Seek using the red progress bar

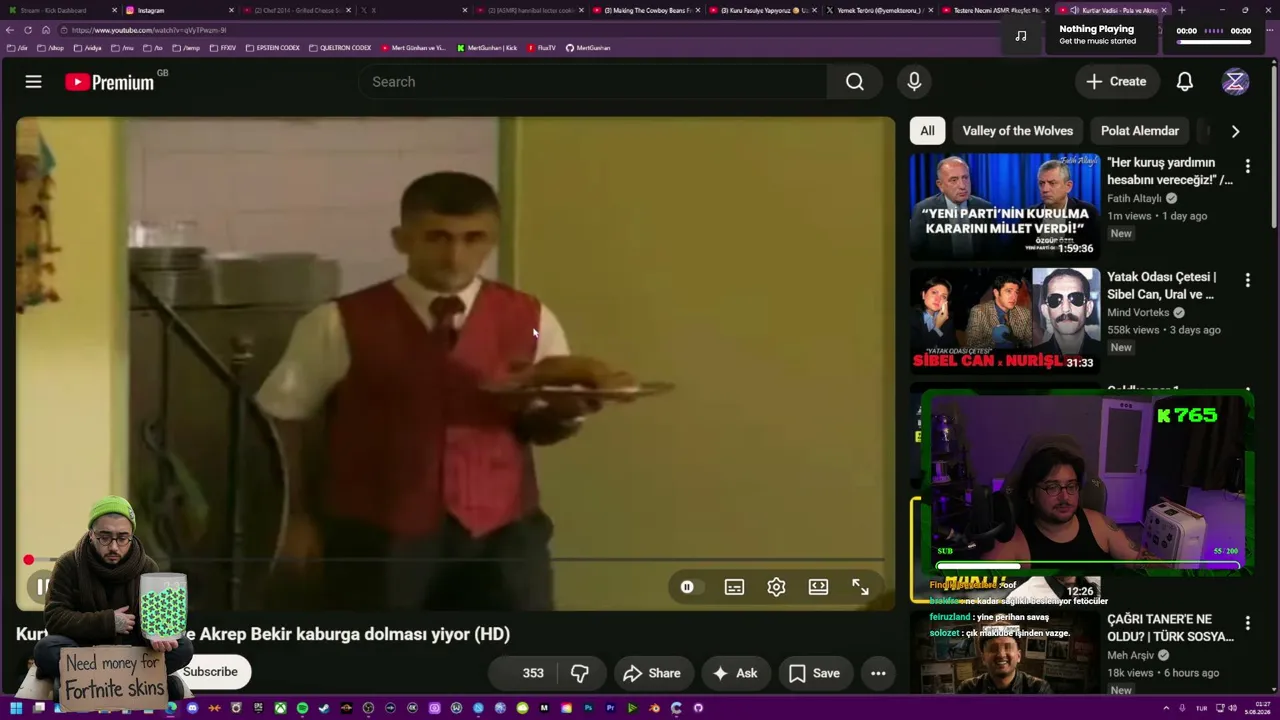click(x=455, y=560)
